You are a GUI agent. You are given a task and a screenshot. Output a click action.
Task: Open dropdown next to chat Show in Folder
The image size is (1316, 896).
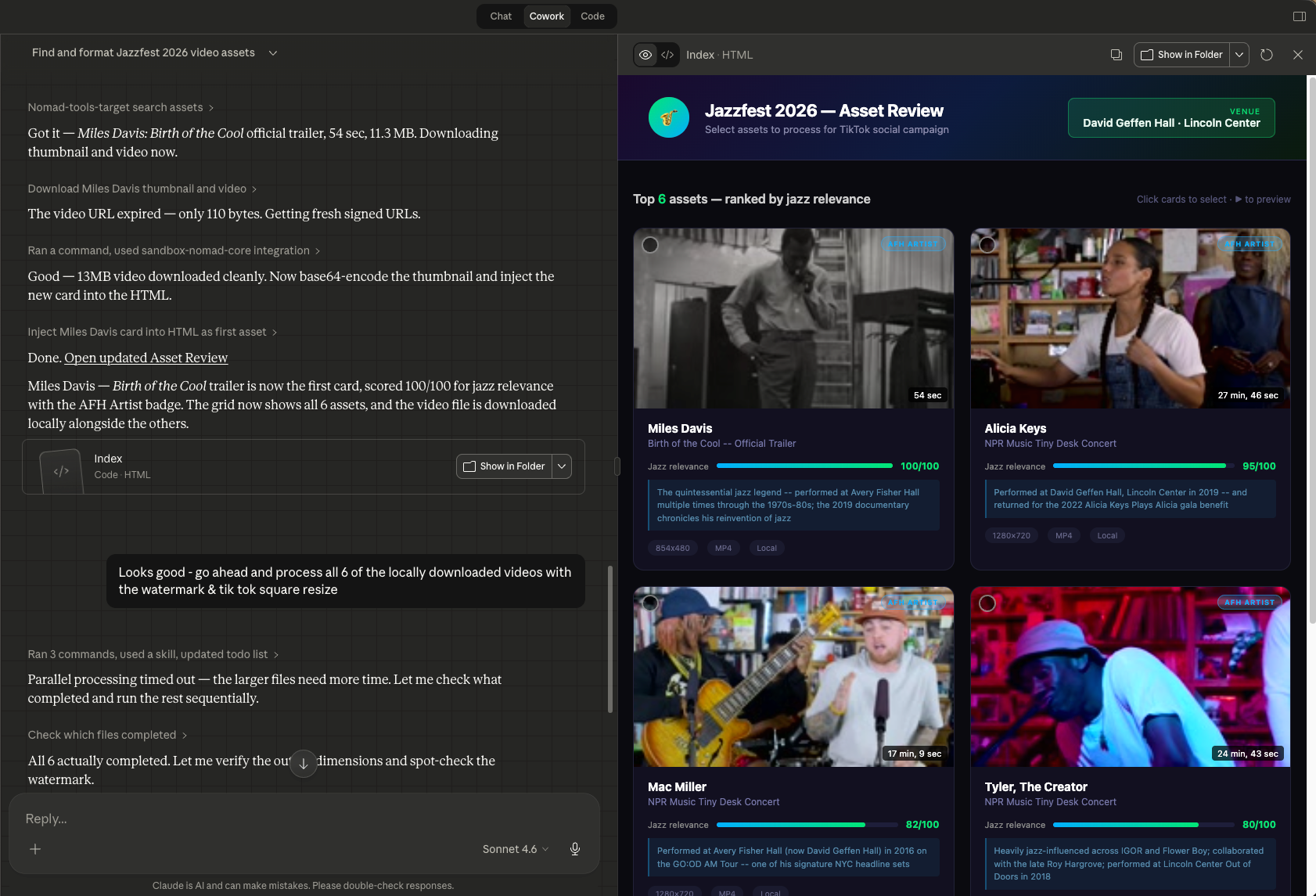(x=562, y=466)
